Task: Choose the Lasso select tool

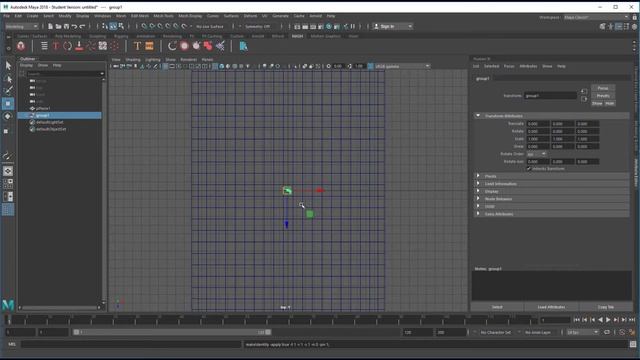Action: 8,78
